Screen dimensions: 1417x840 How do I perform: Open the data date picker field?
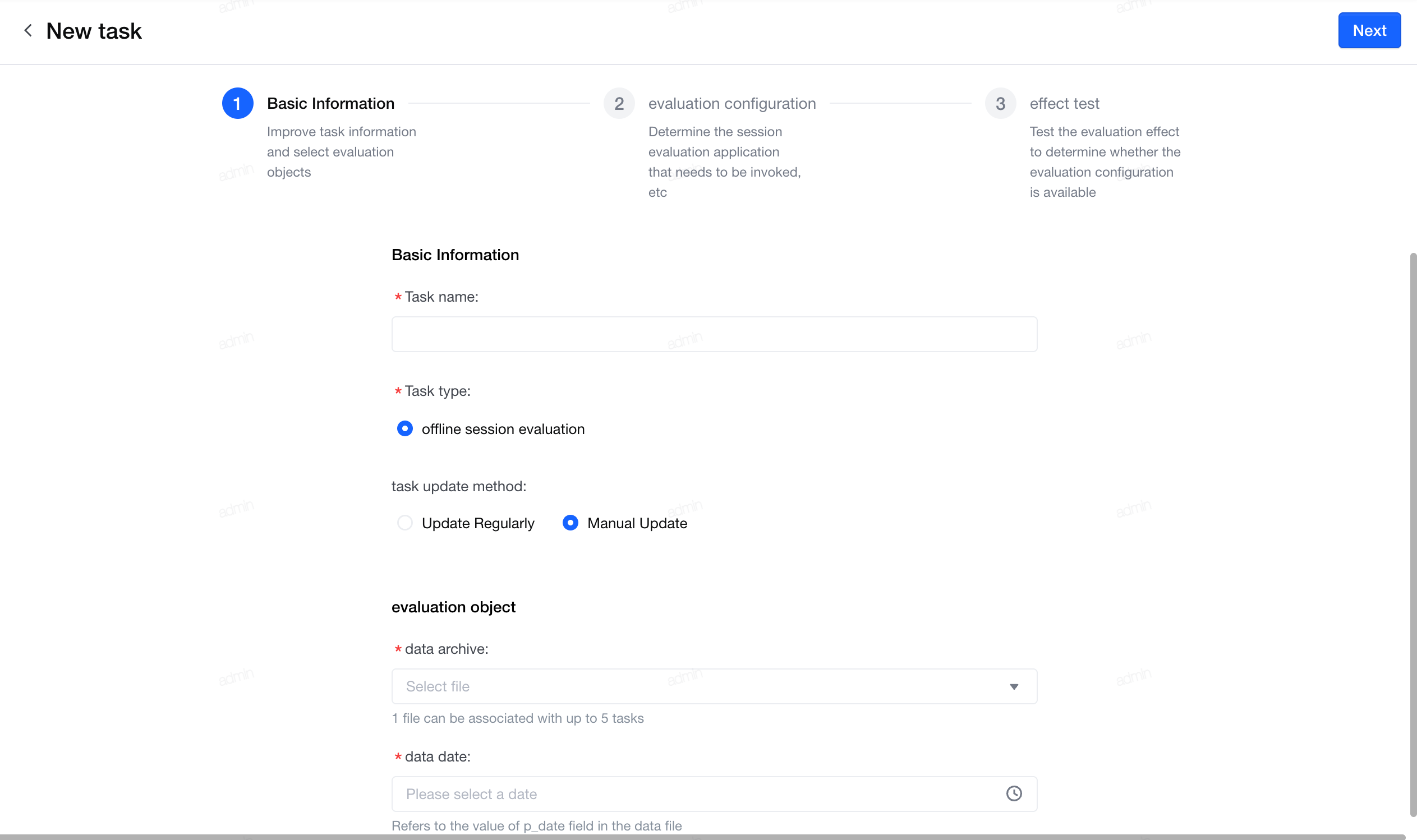pyautogui.click(x=714, y=793)
